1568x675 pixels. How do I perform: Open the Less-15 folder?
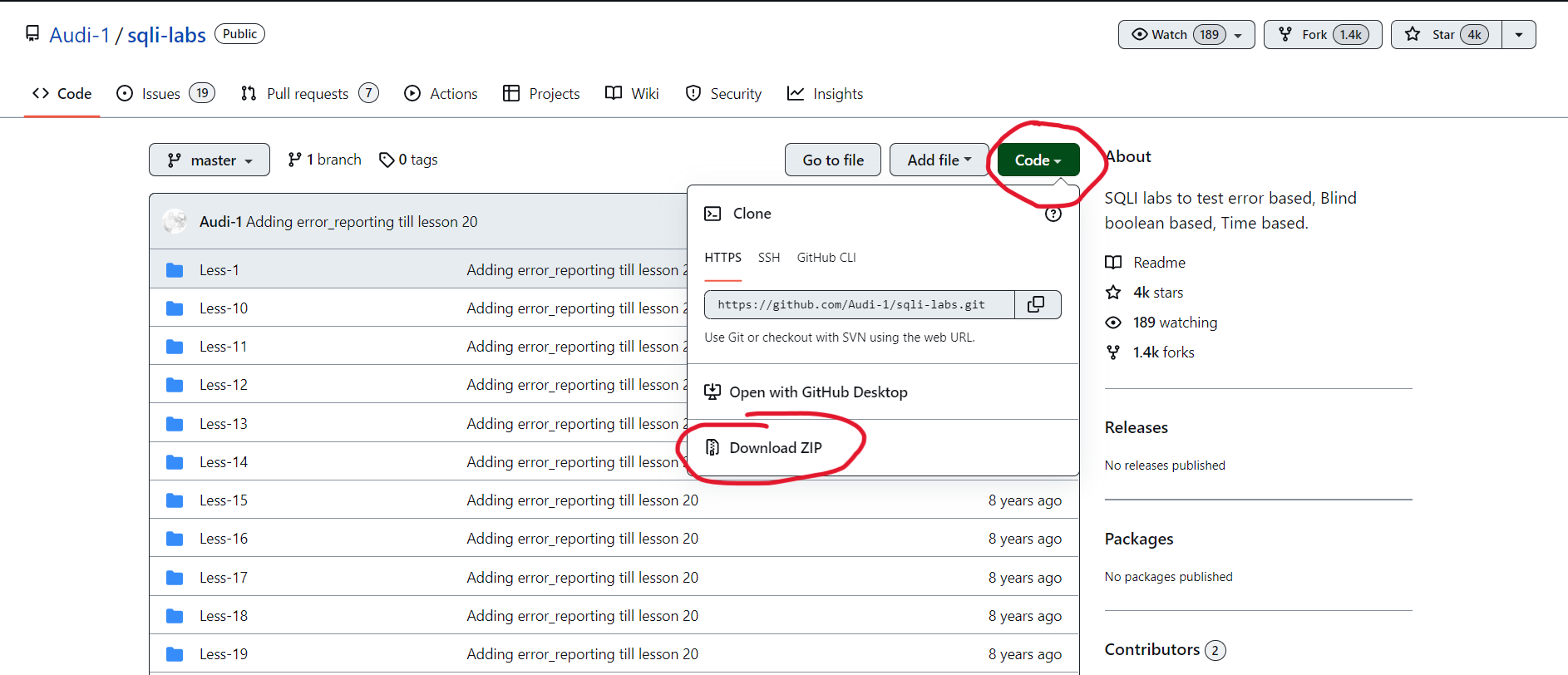point(224,500)
